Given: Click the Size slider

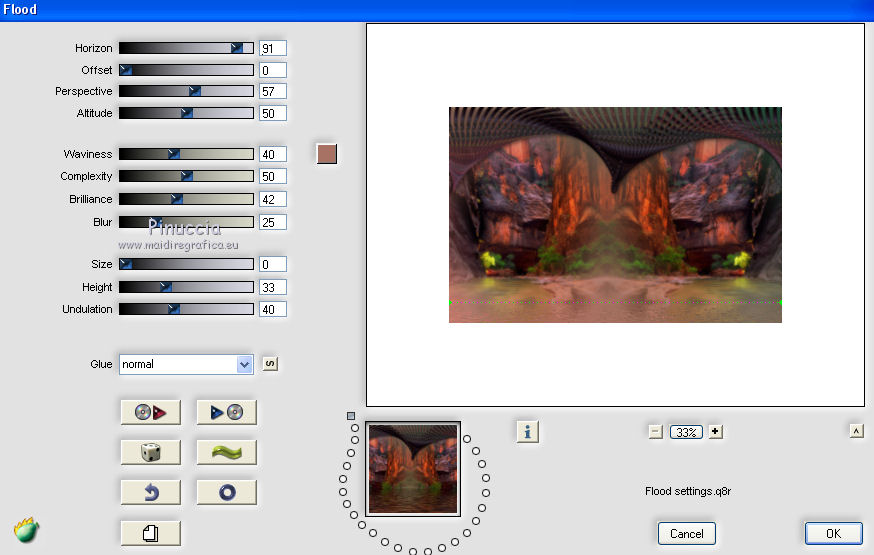Looking at the screenshot, I should [x=186, y=264].
